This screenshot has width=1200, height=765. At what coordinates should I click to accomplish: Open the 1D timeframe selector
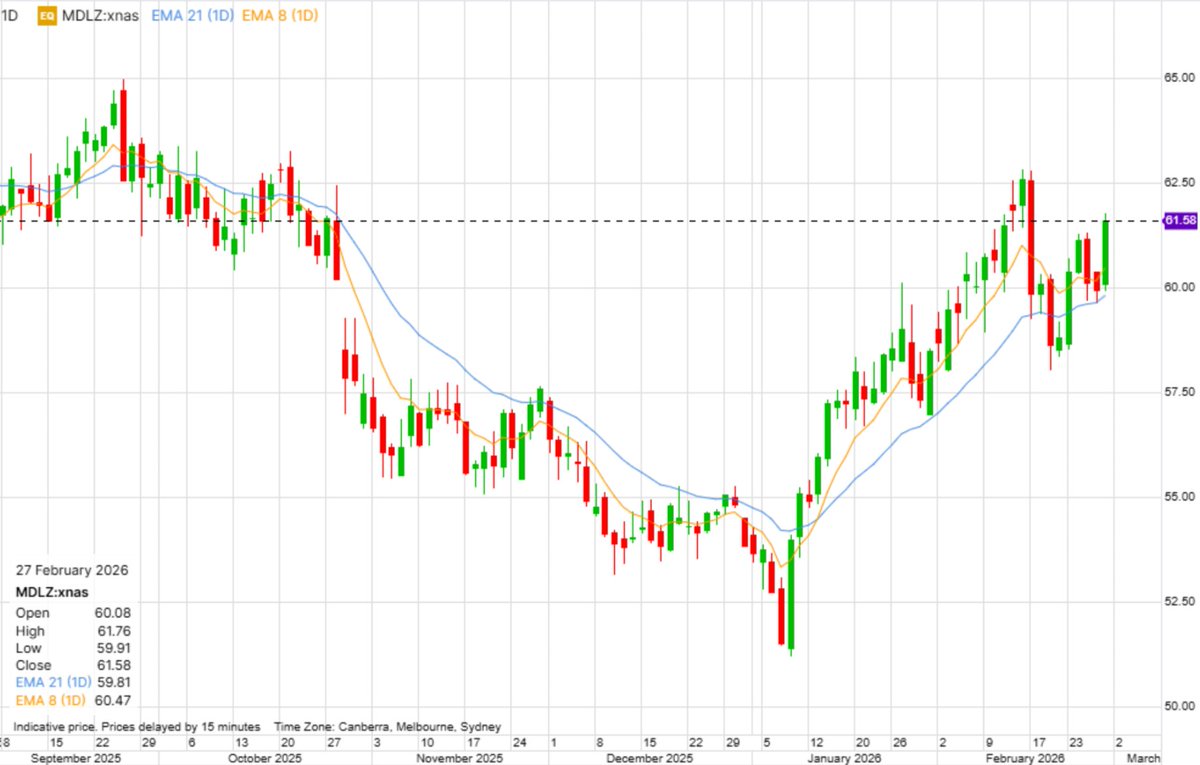(x=10, y=16)
